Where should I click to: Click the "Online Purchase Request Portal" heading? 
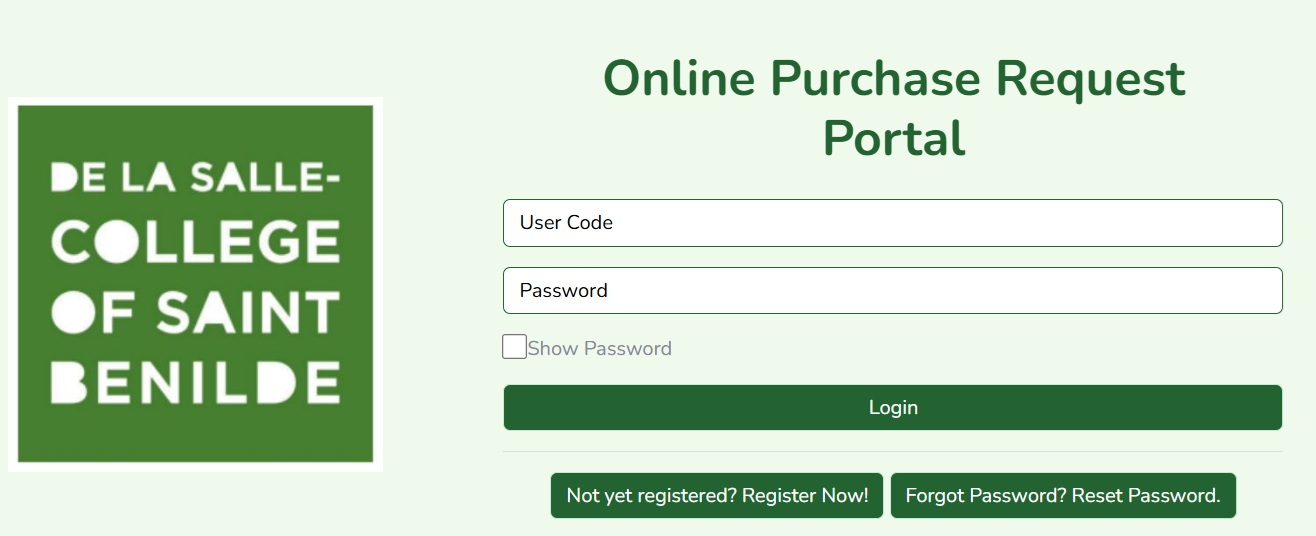[x=893, y=108]
